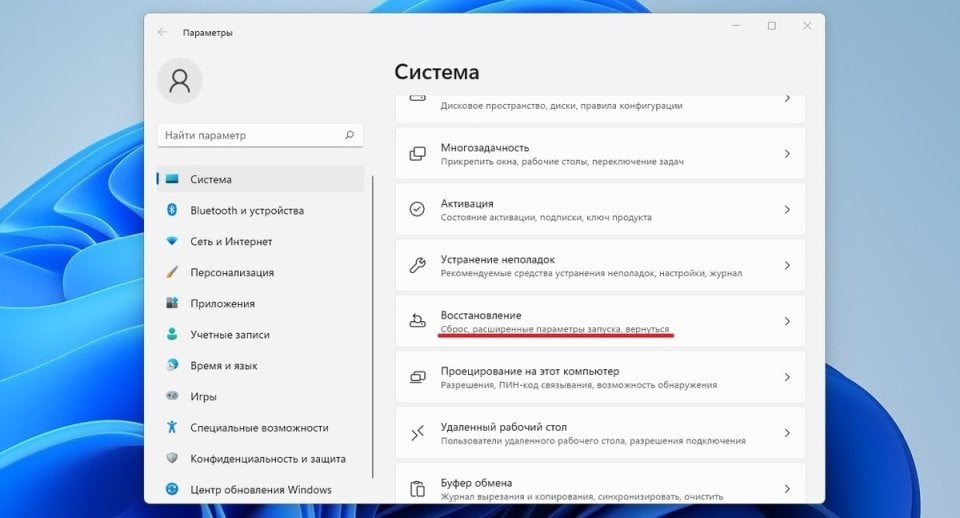Image resolution: width=960 pixels, height=518 pixels.
Task: Expand Многозадачность using its chevron arrow
Action: (x=787, y=154)
